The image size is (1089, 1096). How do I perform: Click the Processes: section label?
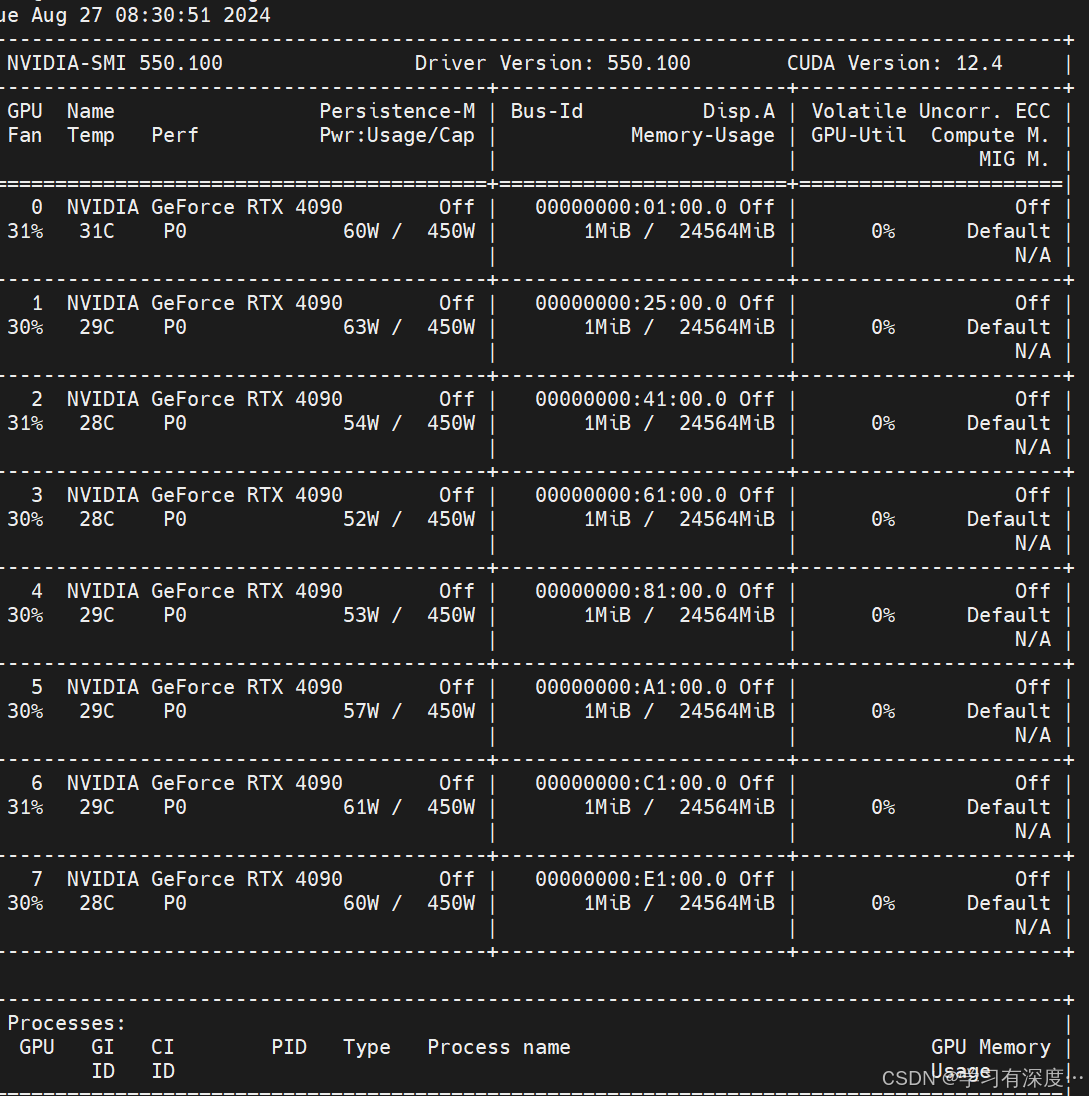66,1023
